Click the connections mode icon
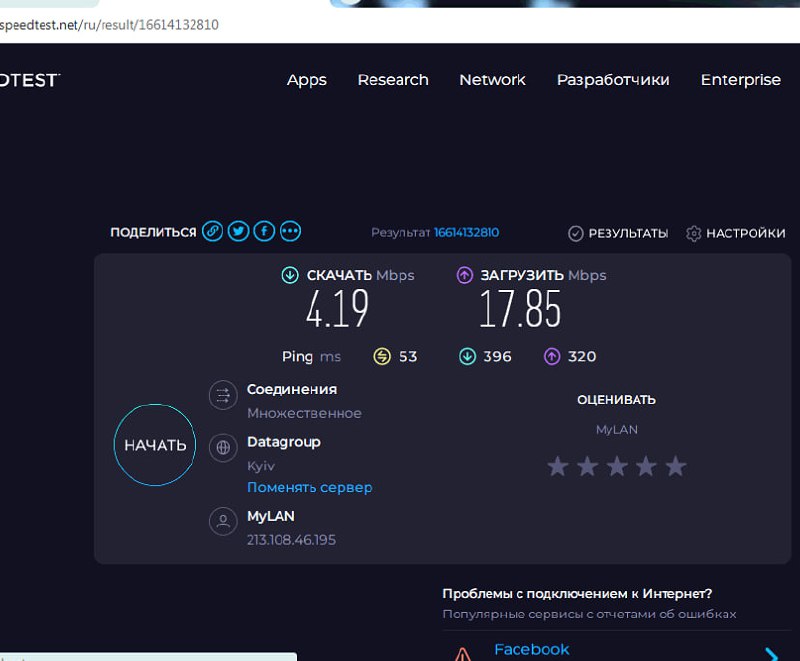The width and height of the screenshot is (800, 661). 223,395
